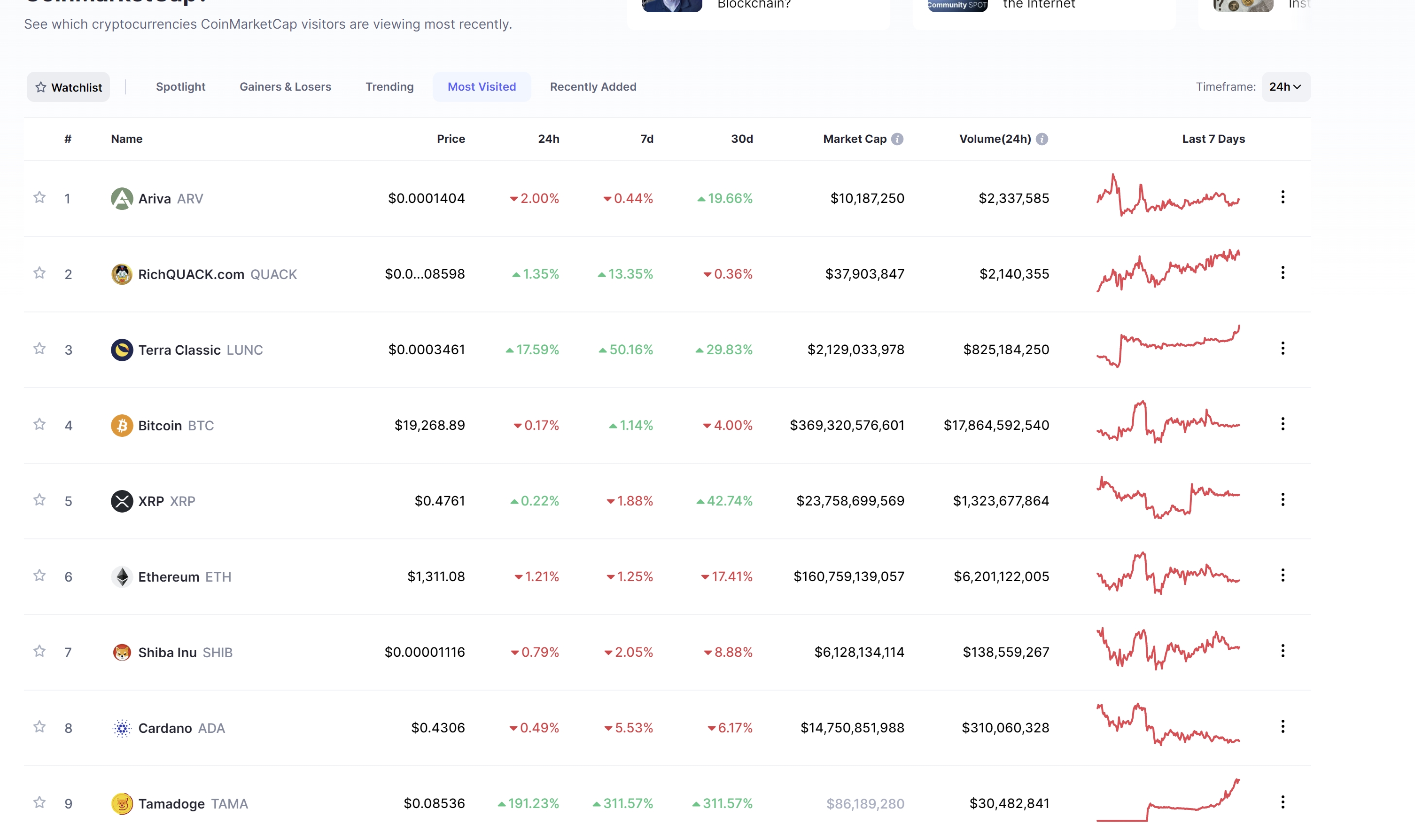
Task: Star Terra Classic to add to watchlist
Action: (39, 348)
